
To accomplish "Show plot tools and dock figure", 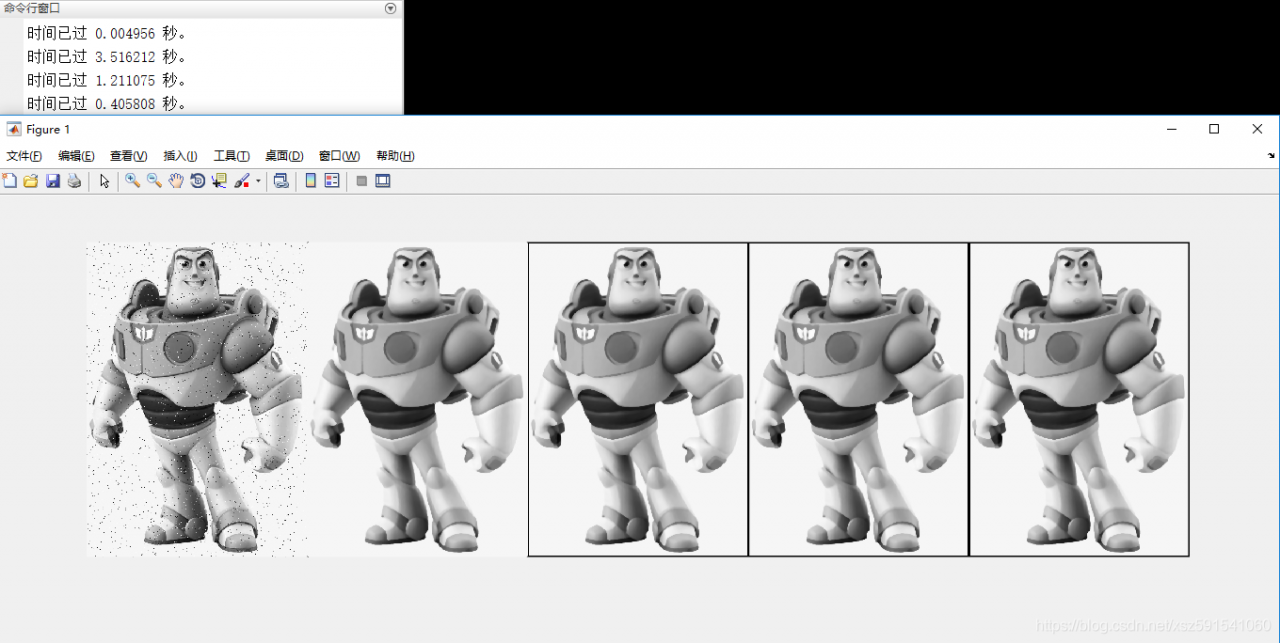I will [383, 181].
